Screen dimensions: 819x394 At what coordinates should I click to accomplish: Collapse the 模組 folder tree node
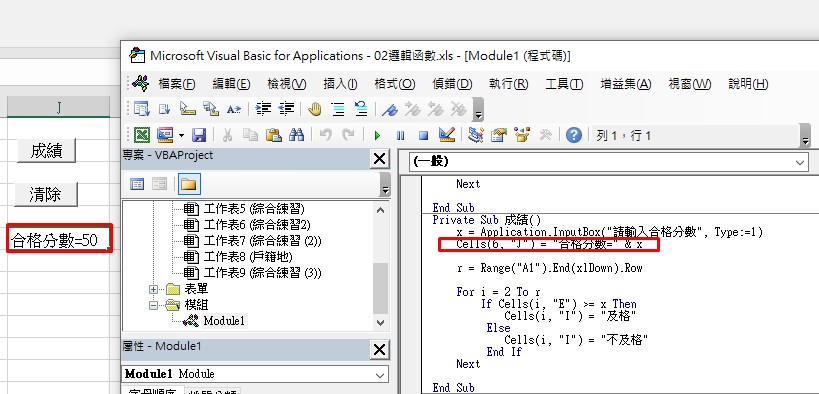point(153,305)
